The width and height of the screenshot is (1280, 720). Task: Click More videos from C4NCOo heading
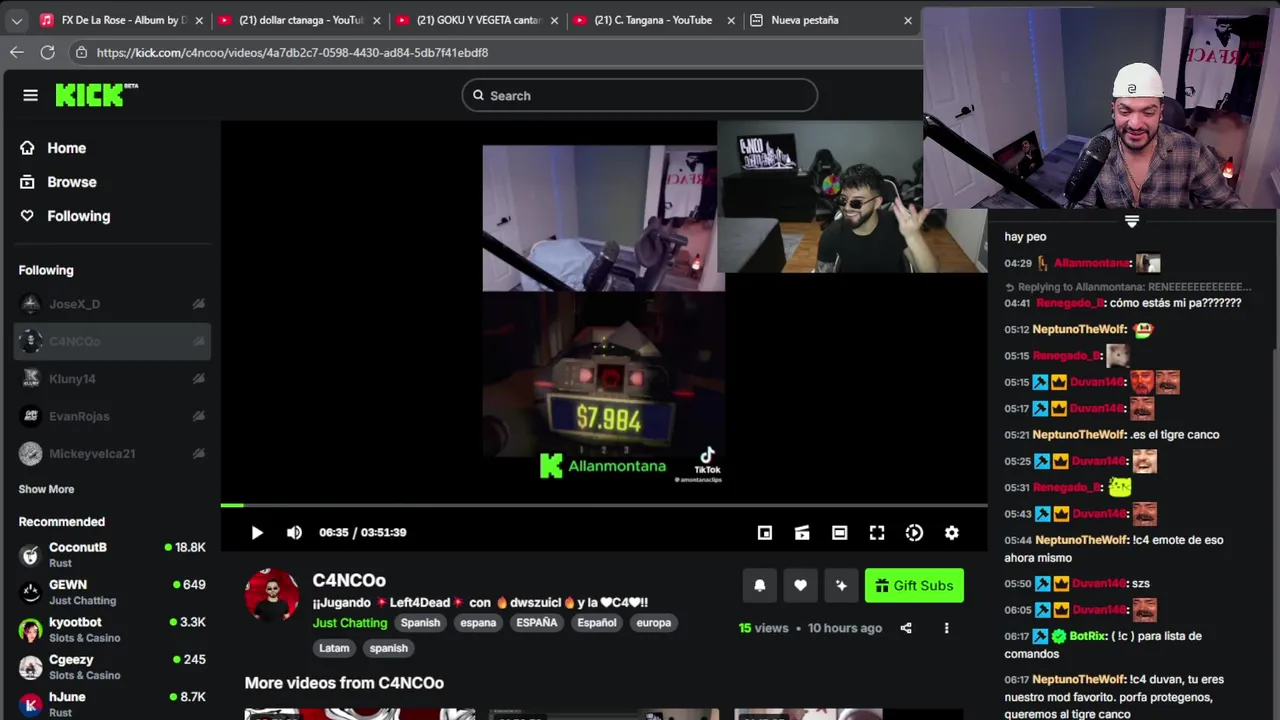(x=344, y=683)
